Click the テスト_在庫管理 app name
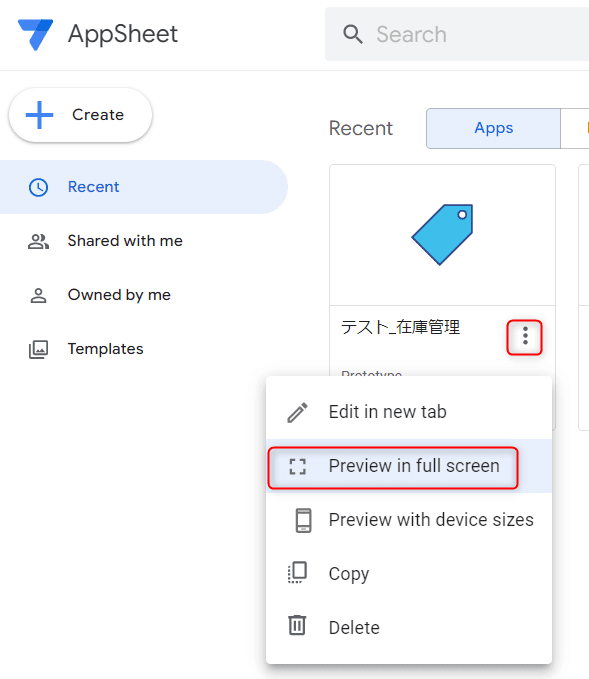589x679 pixels. click(x=400, y=327)
